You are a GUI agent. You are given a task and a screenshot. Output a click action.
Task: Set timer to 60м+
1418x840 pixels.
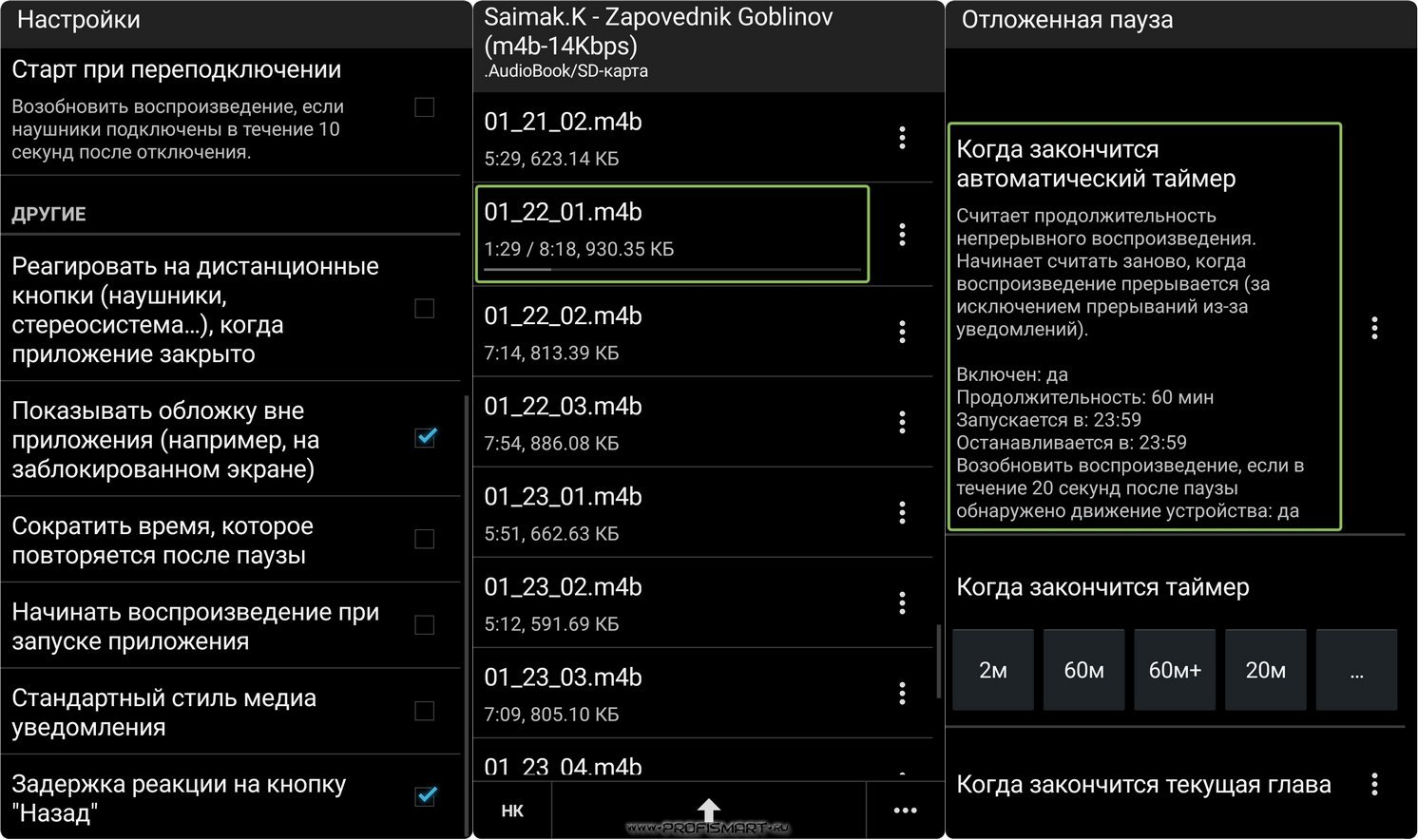tap(1175, 670)
